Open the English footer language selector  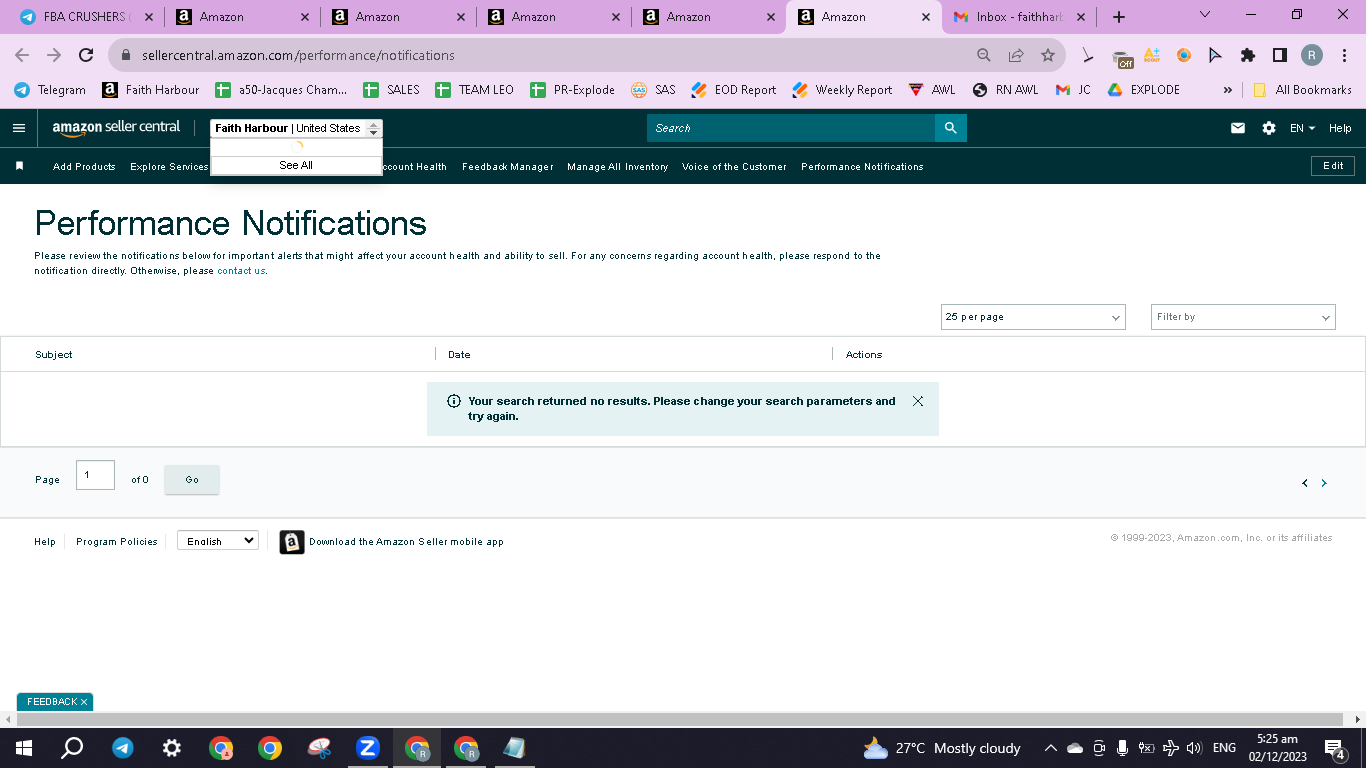(x=218, y=541)
